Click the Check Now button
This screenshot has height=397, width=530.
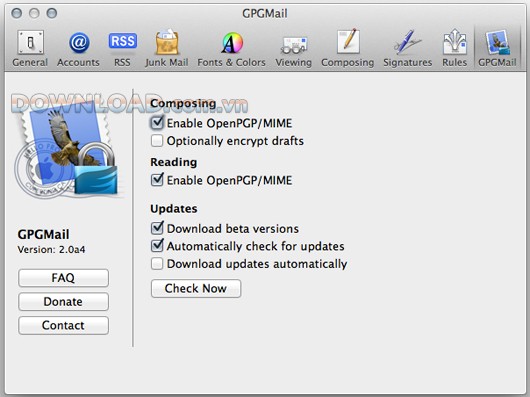pos(196,289)
